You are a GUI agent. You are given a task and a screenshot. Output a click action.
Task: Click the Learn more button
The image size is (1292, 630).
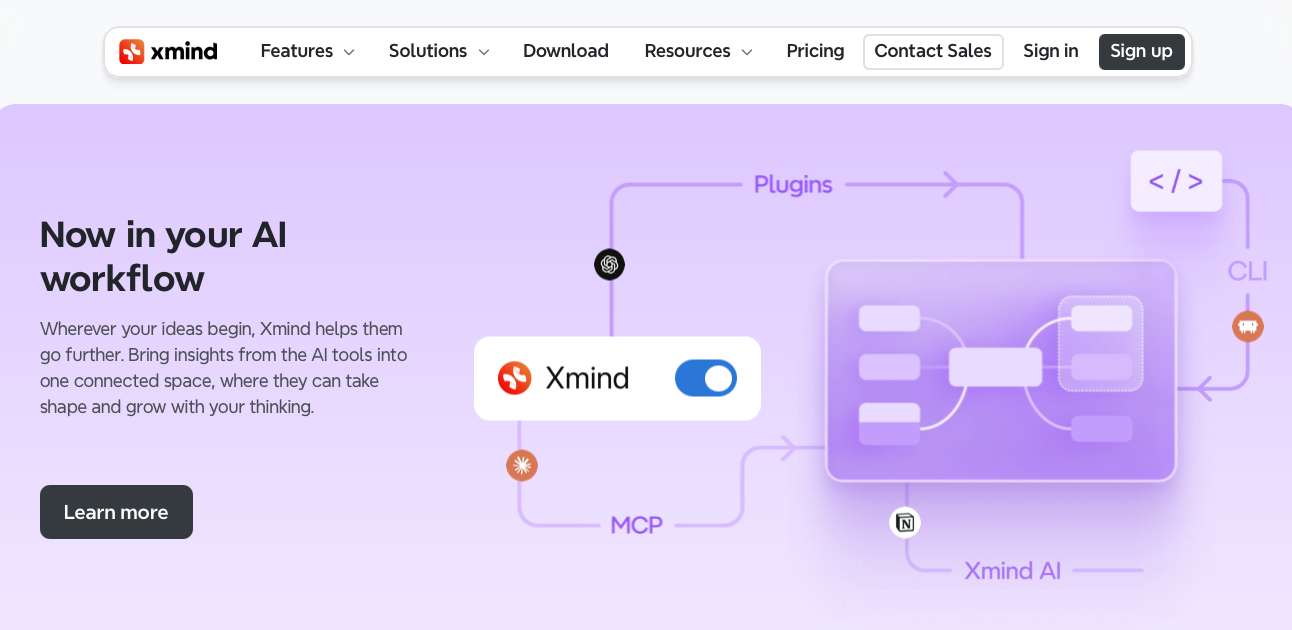click(116, 512)
